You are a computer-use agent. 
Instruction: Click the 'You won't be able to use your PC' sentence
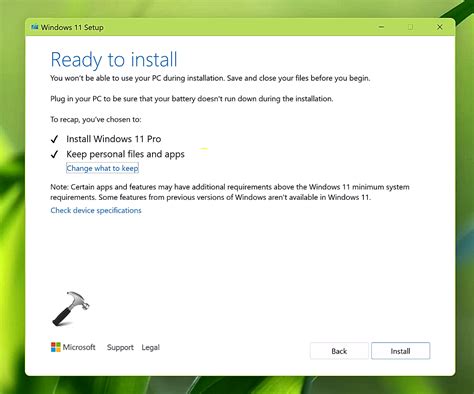click(x=210, y=78)
